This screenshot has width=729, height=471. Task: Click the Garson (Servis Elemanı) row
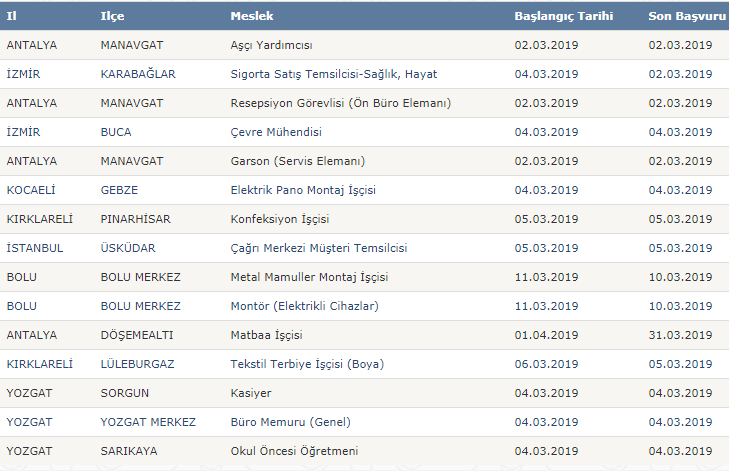coord(364,161)
